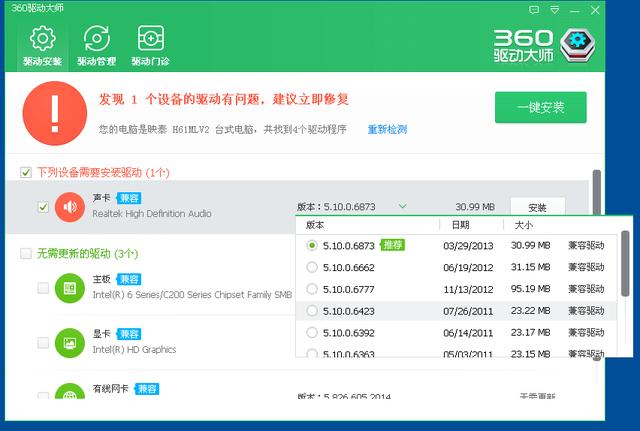The image size is (640, 431).
Task: Open the title bar dropdown menu icon
Action: 554,10
